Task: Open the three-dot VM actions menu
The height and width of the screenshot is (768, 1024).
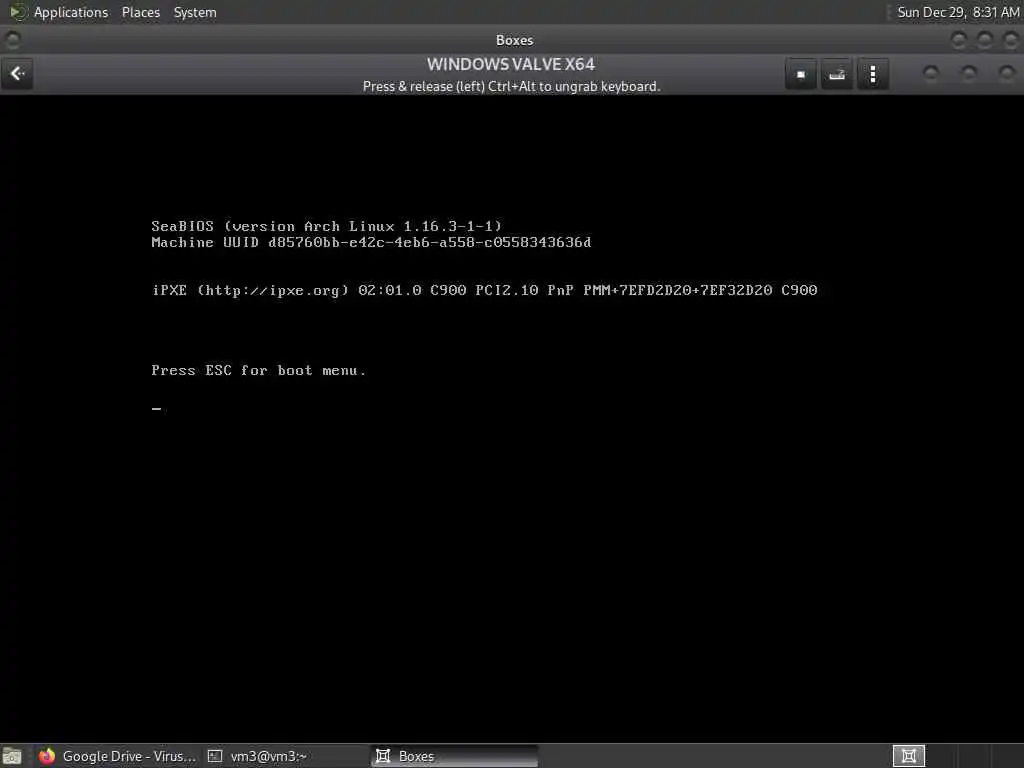Action: pyautogui.click(x=872, y=74)
